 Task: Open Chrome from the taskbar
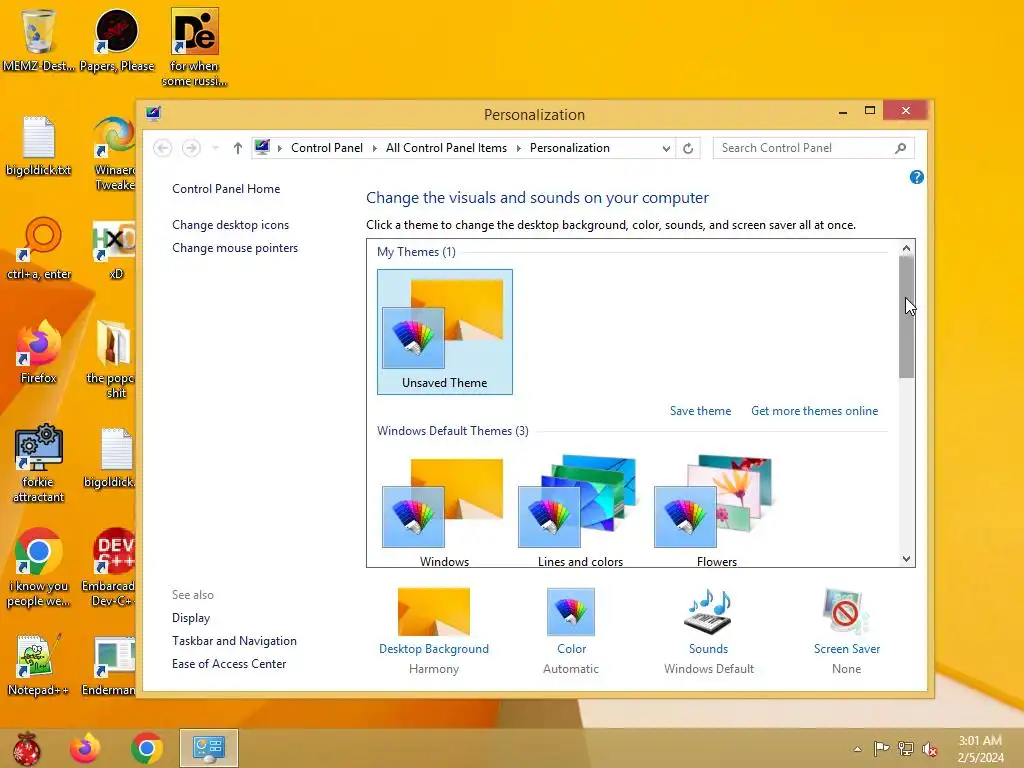click(147, 748)
